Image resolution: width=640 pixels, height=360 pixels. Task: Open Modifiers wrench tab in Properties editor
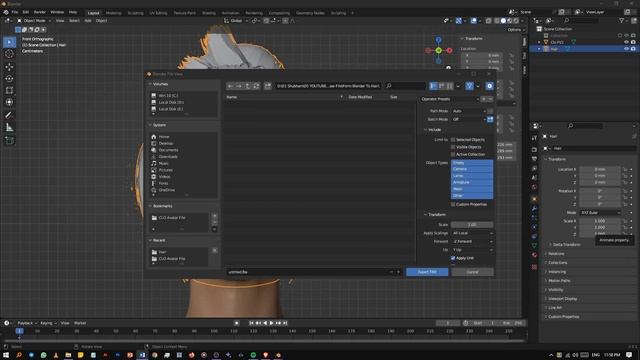point(534,209)
